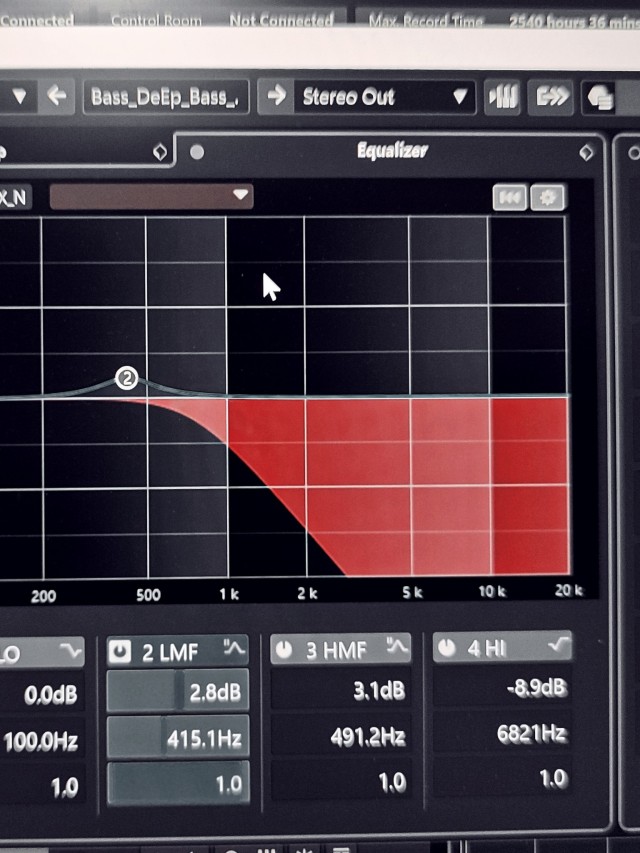This screenshot has width=640, height=853.
Task: Click the left arrow input routing icon
Action: pyautogui.click(x=57, y=96)
